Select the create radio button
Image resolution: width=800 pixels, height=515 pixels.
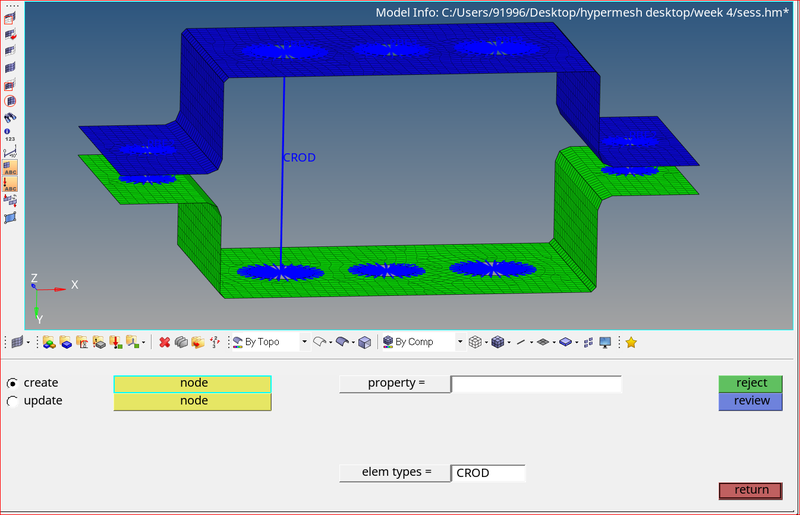(12, 383)
